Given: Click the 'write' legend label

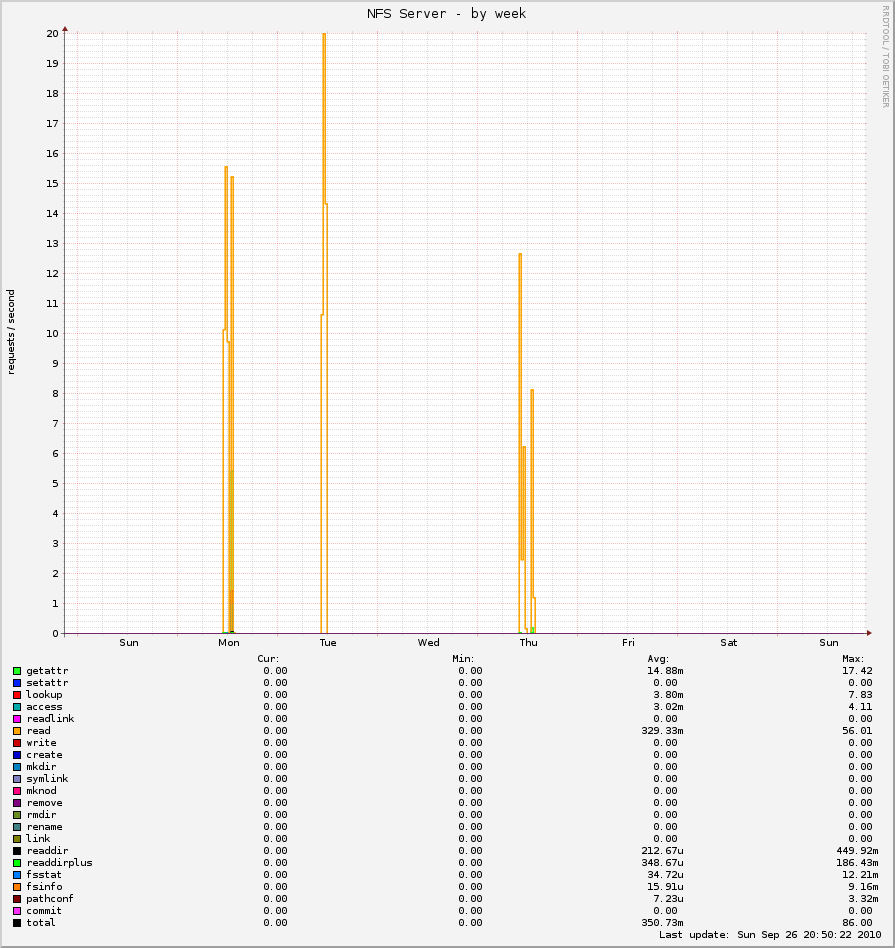Looking at the screenshot, I should coord(41,743).
